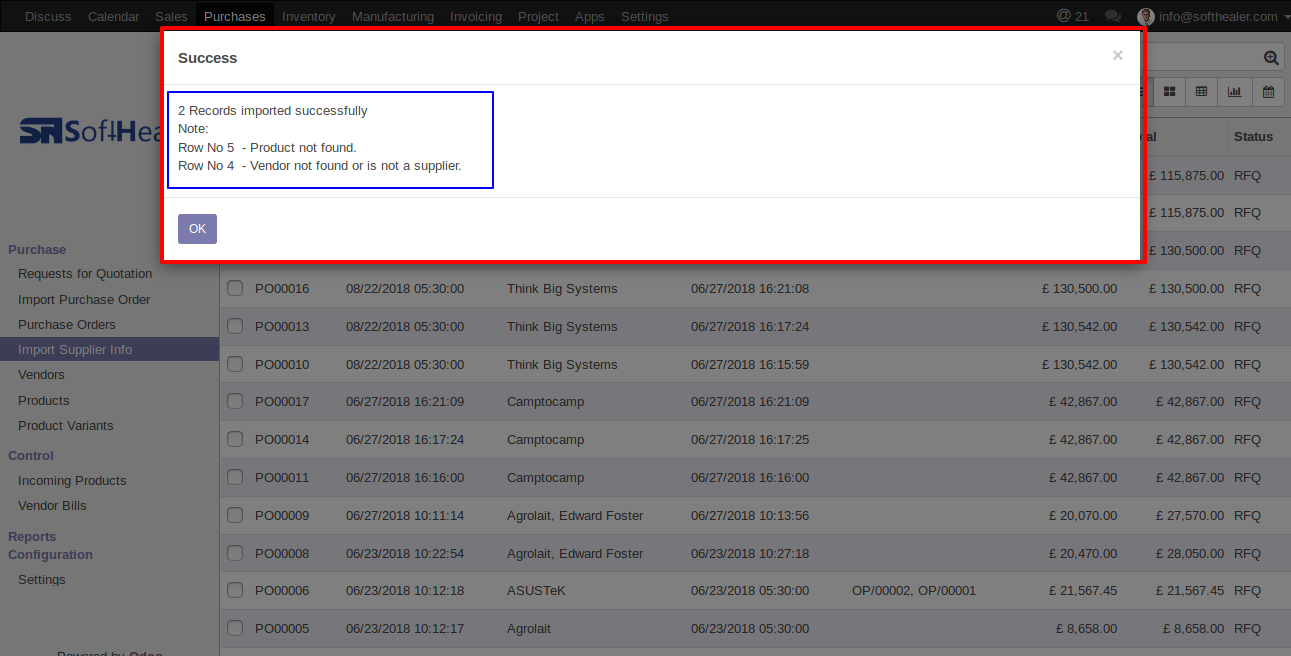Focus the search input field
Image resolution: width=1291 pixels, height=656 pixels.
tap(1200, 58)
